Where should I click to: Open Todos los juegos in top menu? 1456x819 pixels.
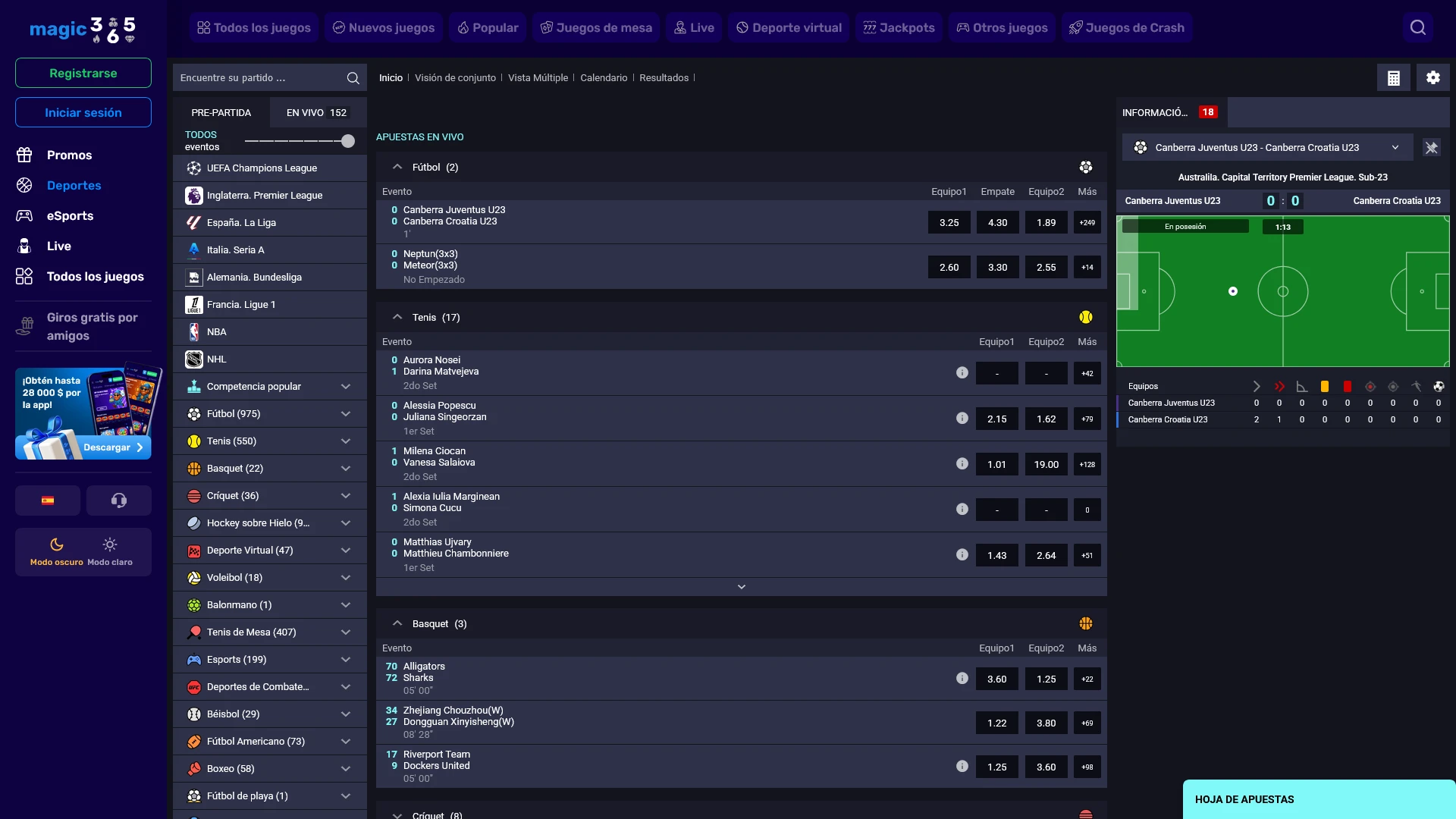tap(254, 28)
